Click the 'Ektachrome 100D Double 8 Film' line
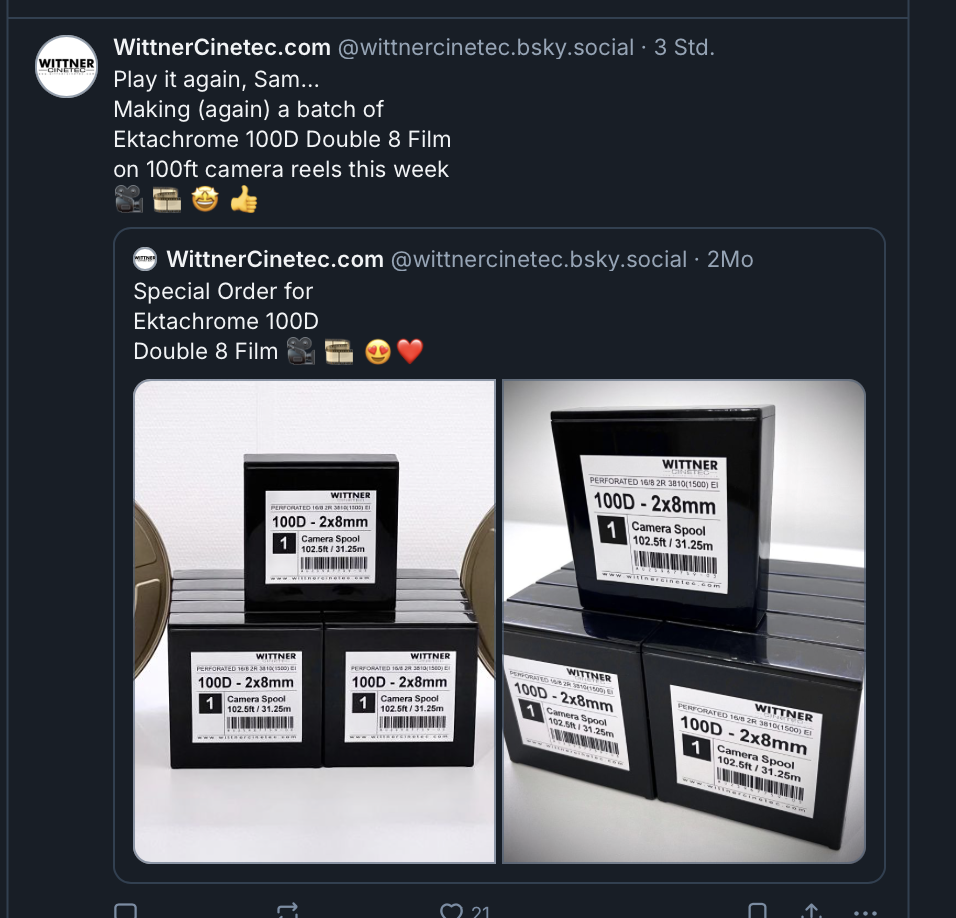This screenshot has height=918, width=956. [282, 139]
